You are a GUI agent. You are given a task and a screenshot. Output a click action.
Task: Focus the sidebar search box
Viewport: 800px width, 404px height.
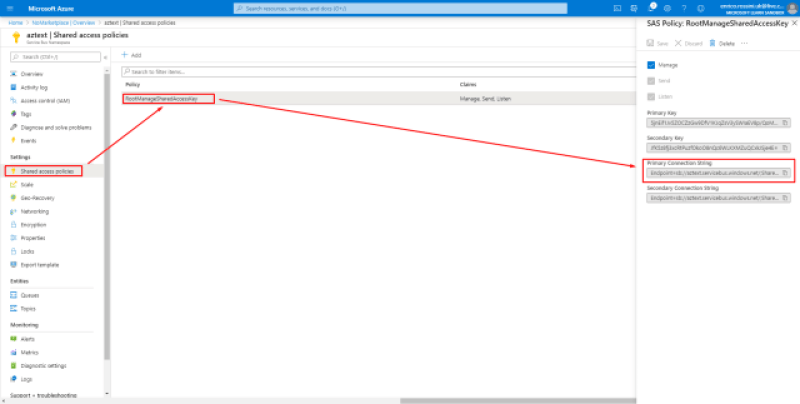[x=56, y=57]
